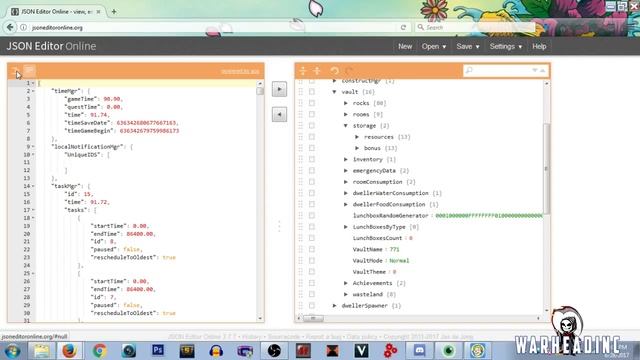This screenshot has width=640, height=360.
Task: Open the Settings dropdown menu
Action: (505, 47)
